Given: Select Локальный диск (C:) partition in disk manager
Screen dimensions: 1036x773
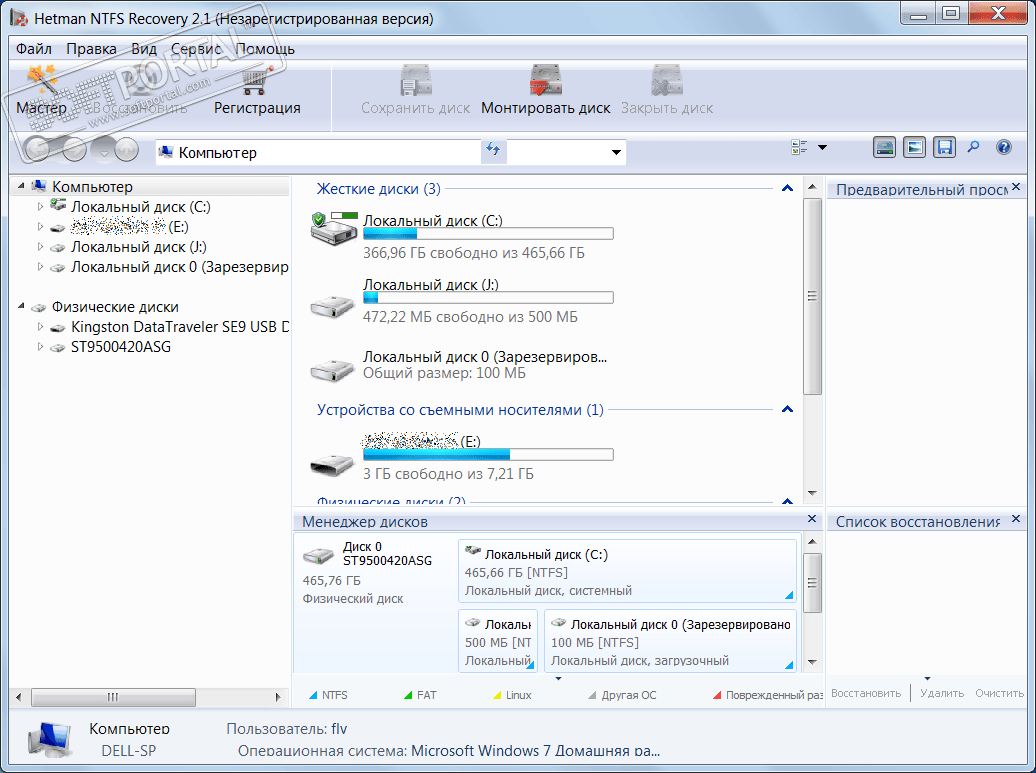Looking at the screenshot, I should 627,571.
